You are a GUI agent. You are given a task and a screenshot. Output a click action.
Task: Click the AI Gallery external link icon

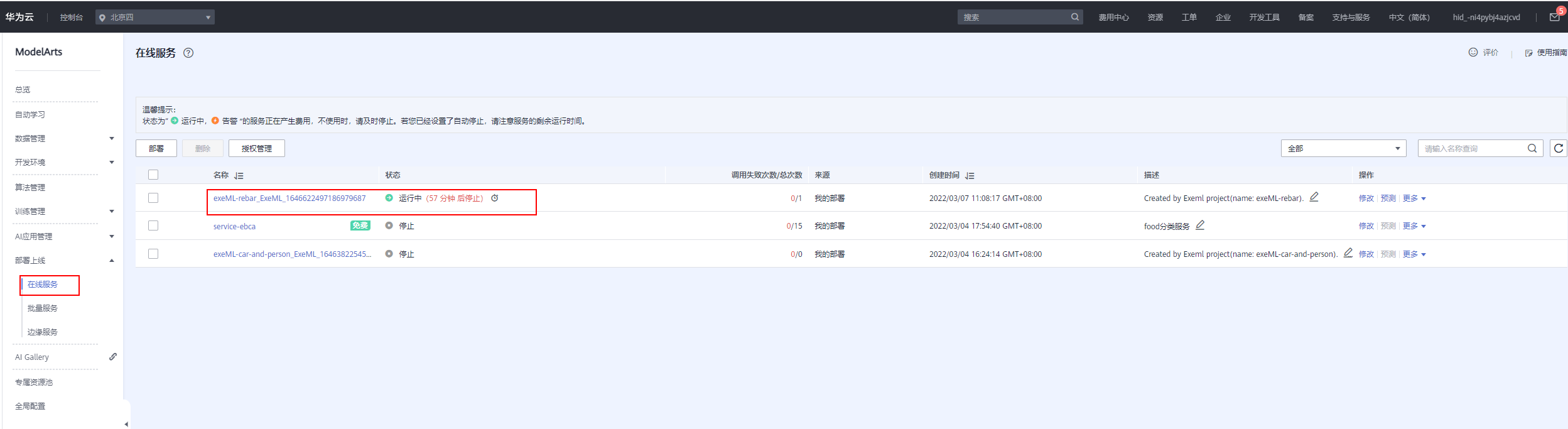[113, 357]
